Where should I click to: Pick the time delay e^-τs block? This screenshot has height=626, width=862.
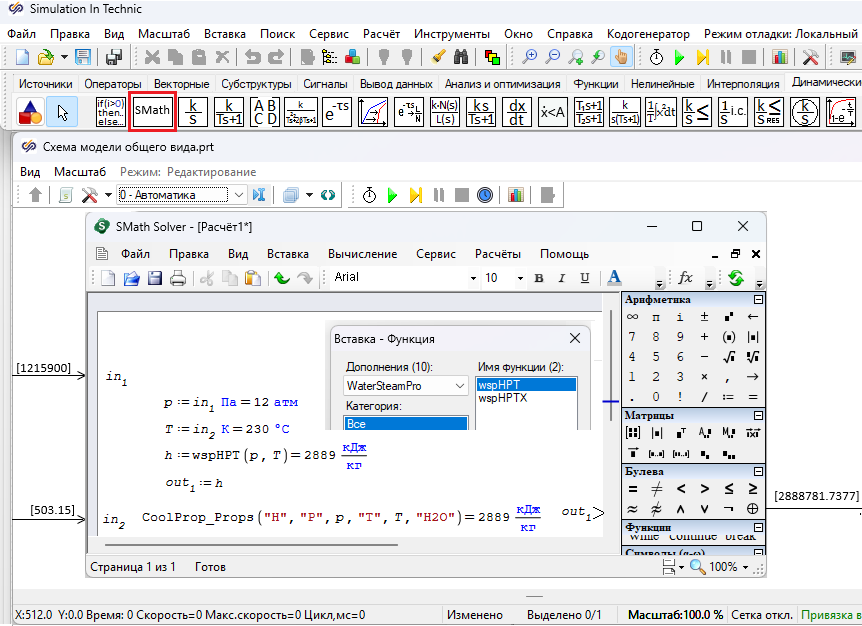[x=337, y=112]
